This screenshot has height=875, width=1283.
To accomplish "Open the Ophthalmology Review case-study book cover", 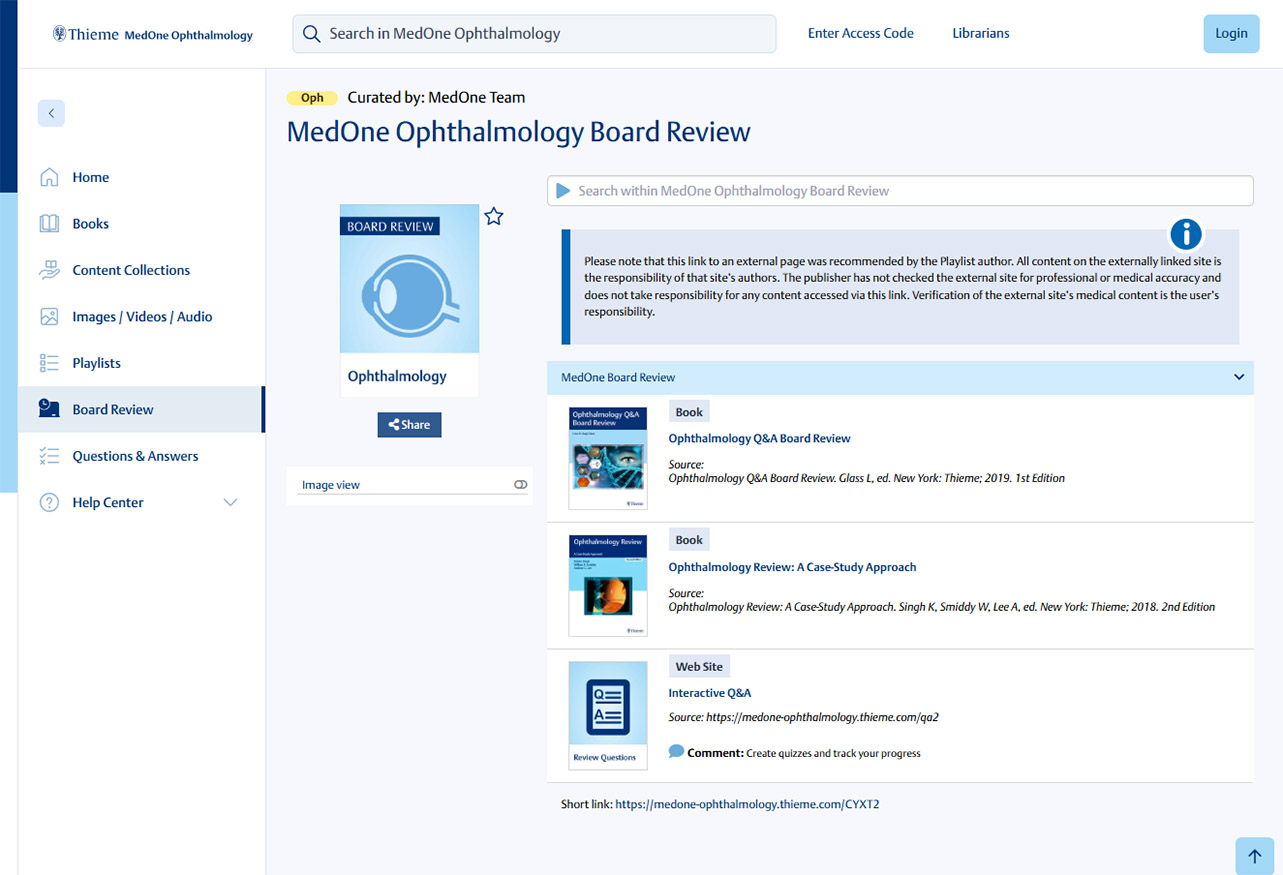I will 607,585.
